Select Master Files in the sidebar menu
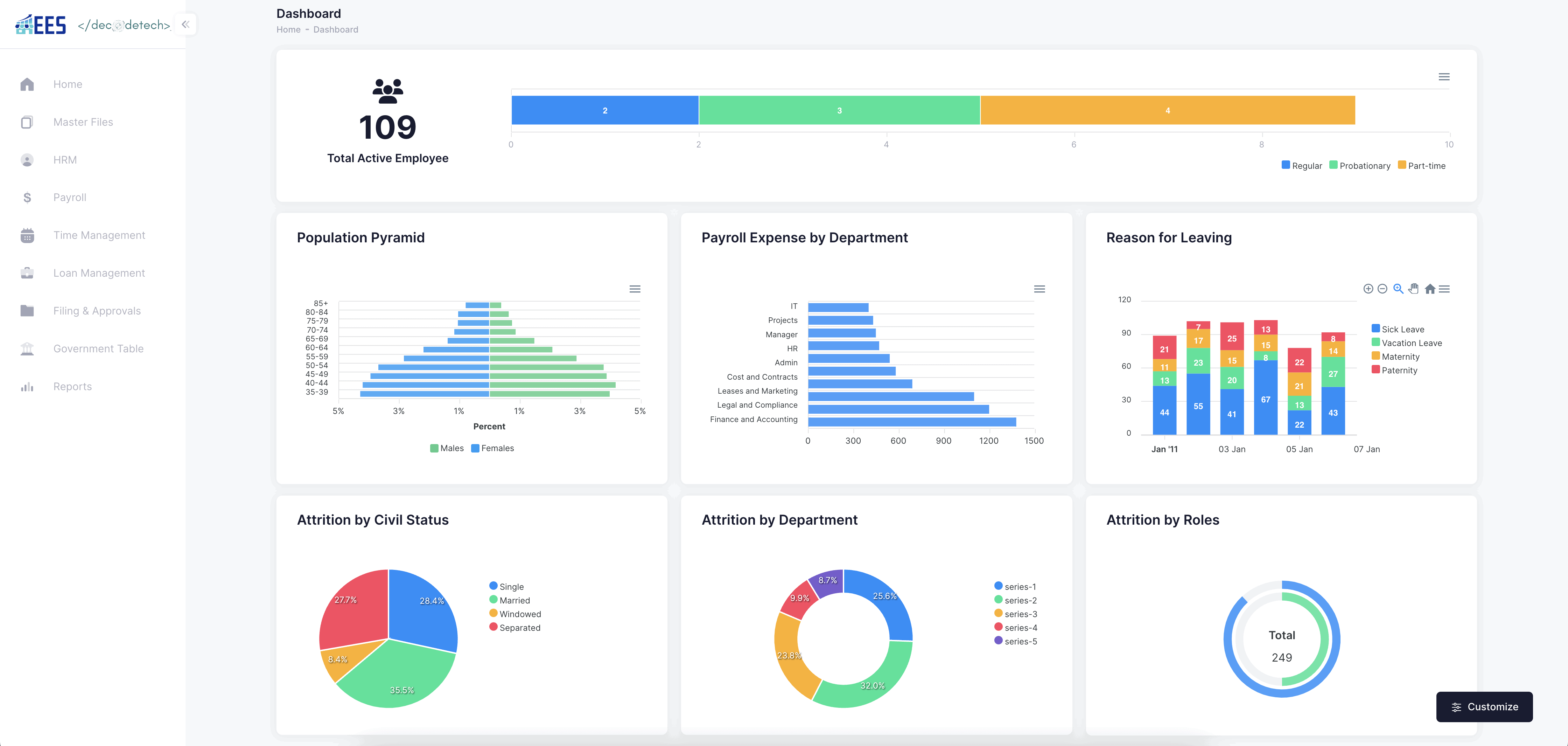 click(x=82, y=122)
